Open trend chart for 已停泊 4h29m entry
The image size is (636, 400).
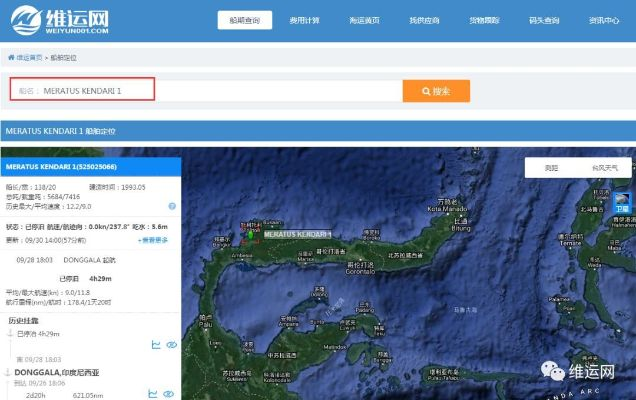coord(156,345)
